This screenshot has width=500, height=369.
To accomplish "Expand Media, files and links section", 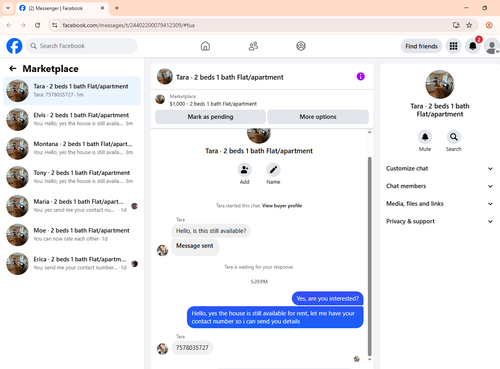I will click(x=440, y=204).
